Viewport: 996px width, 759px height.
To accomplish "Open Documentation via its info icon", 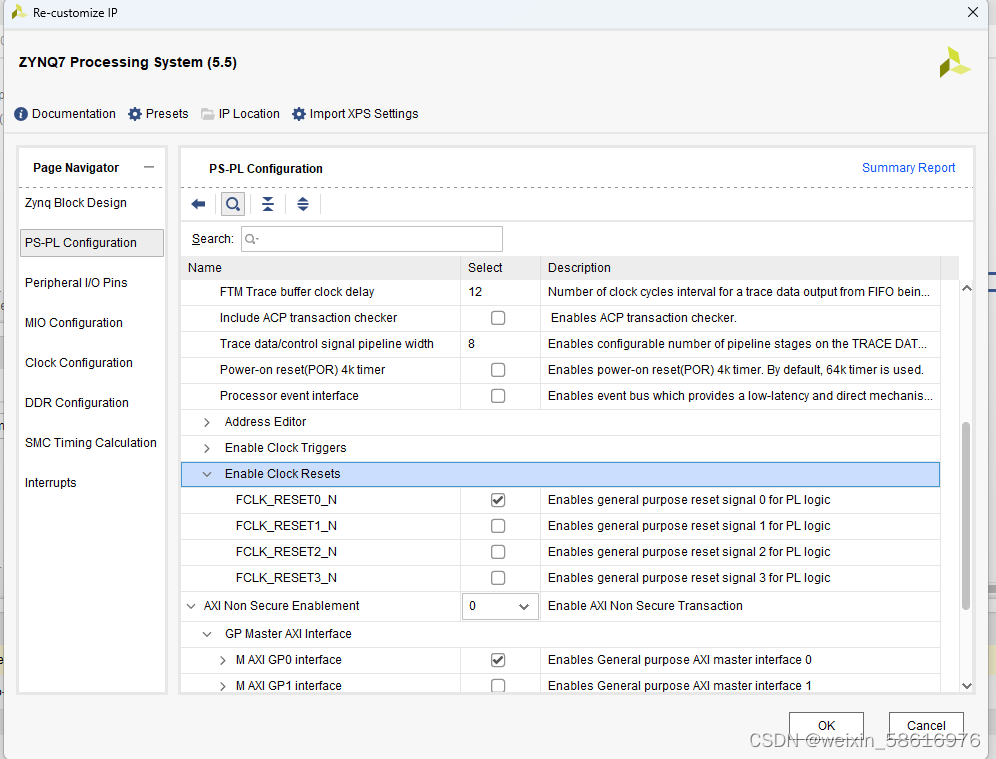I will pos(21,114).
